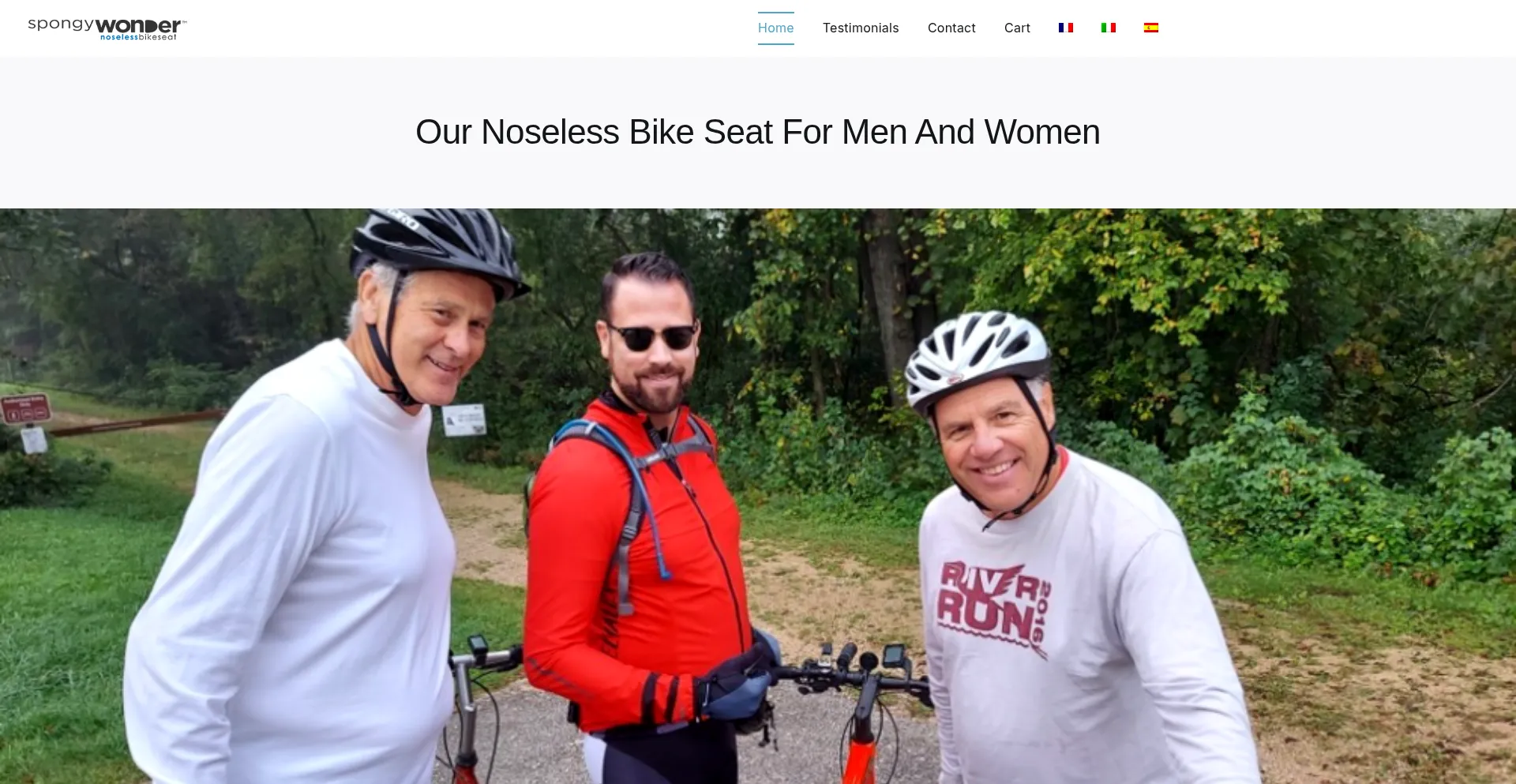This screenshot has height=784, width=1516.
Task: Switch site language to Italian flag
Action: coord(1108,28)
